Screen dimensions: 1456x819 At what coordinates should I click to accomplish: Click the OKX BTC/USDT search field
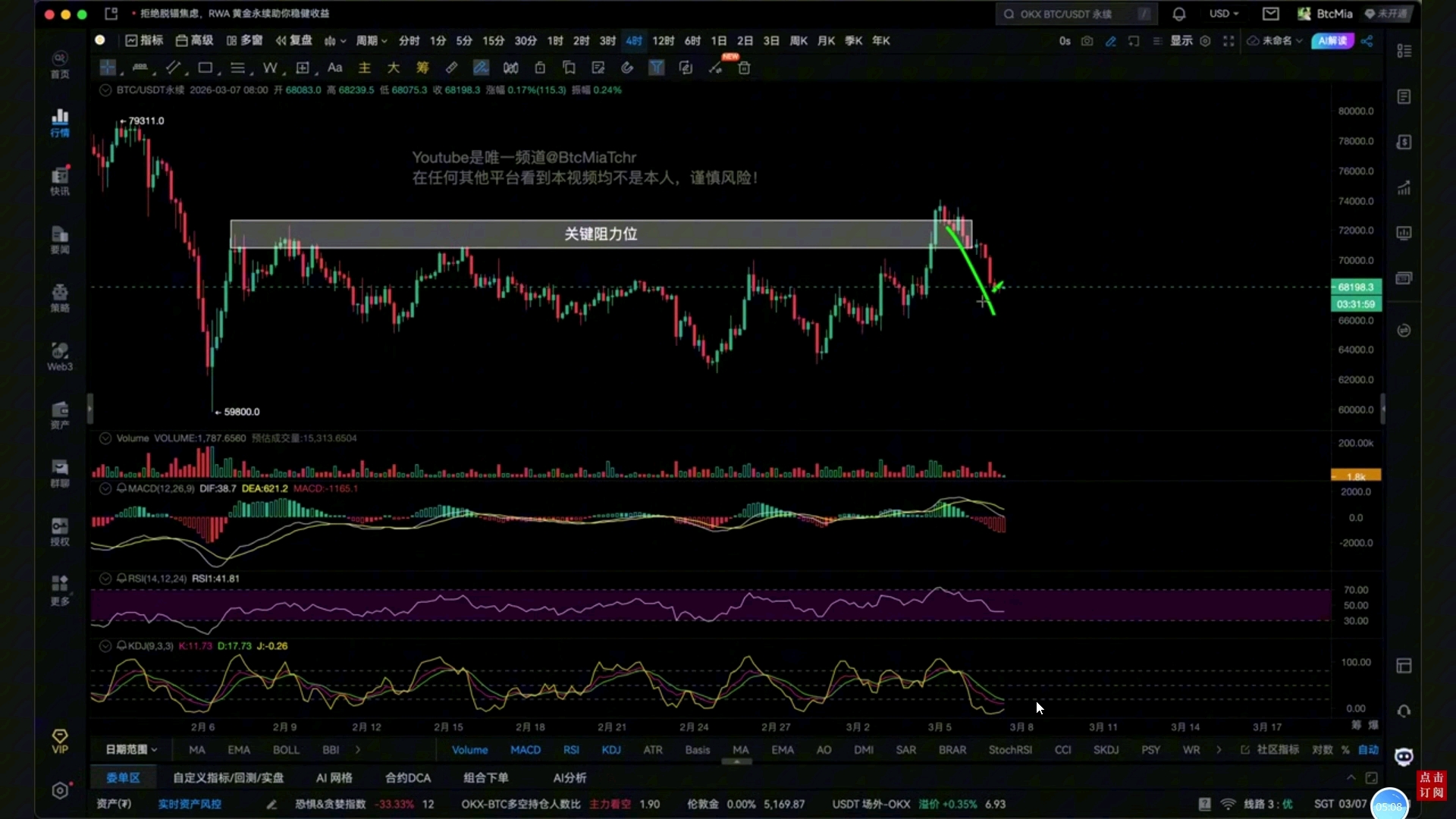click(x=1077, y=14)
